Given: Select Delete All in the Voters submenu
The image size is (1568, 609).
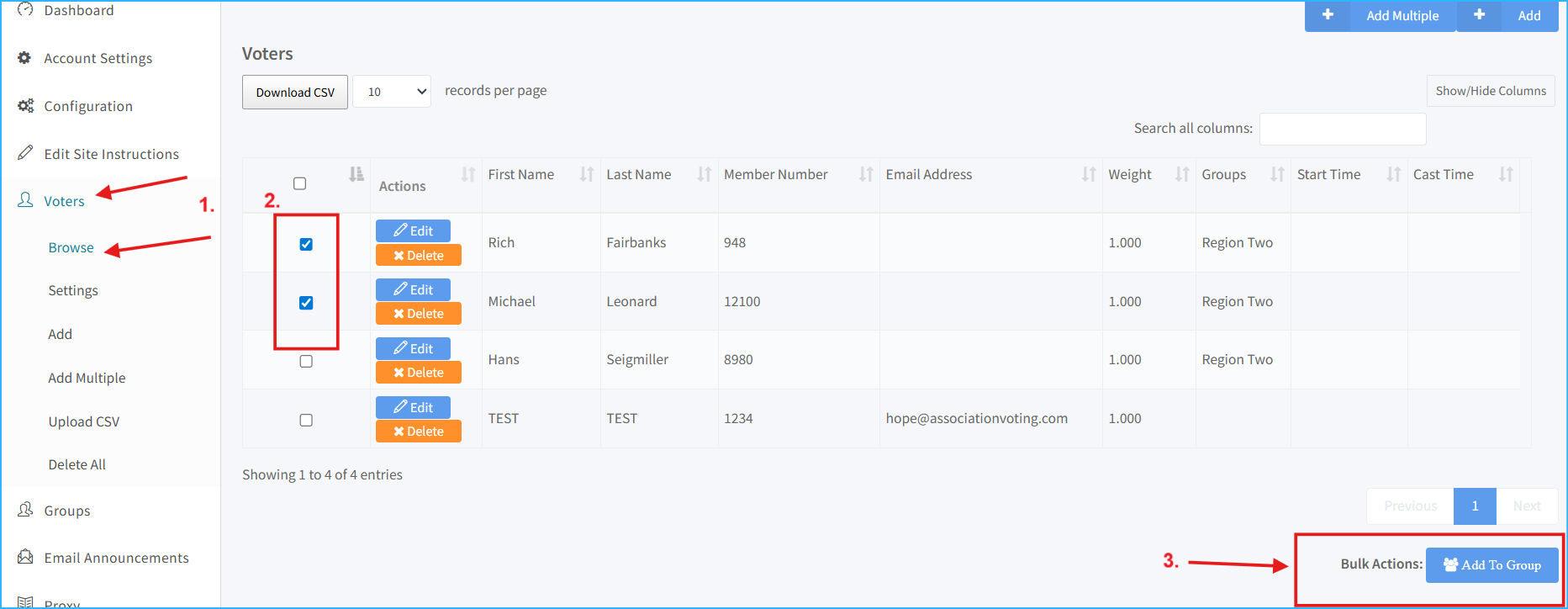Looking at the screenshot, I should point(77,464).
